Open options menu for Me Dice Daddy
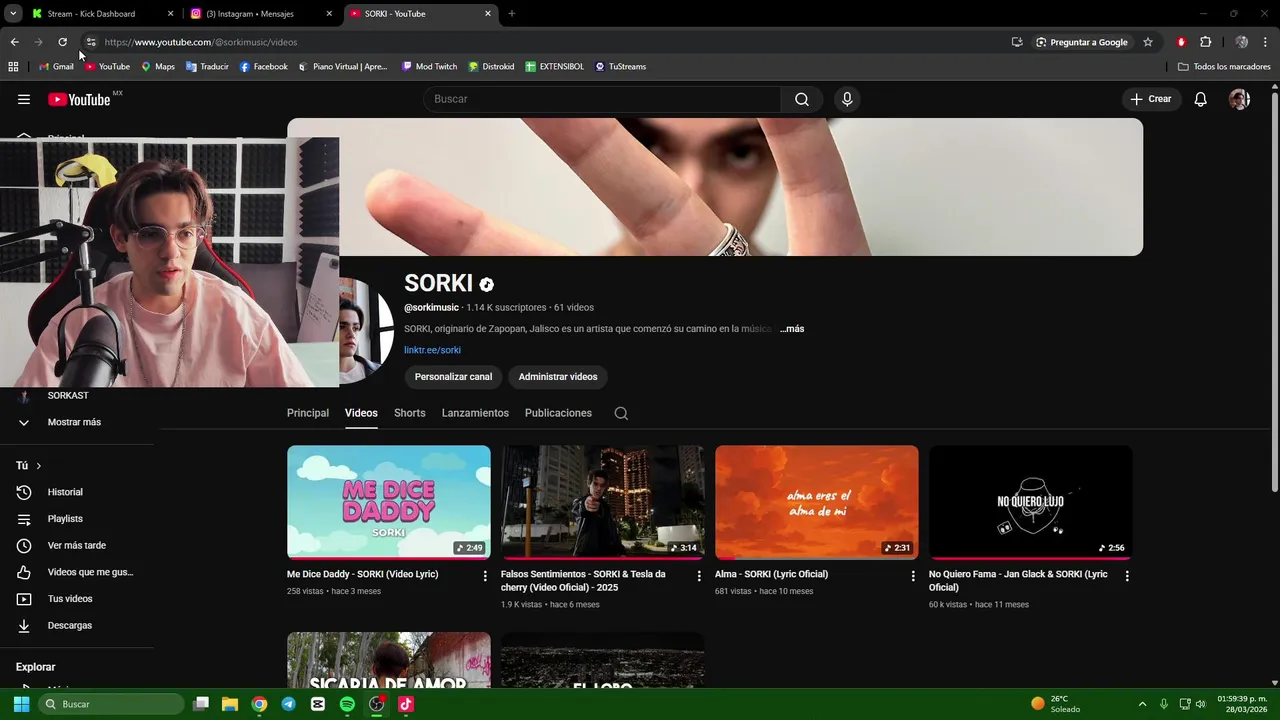Image resolution: width=1280 pixels, height=720 pixels. [485, 576]
